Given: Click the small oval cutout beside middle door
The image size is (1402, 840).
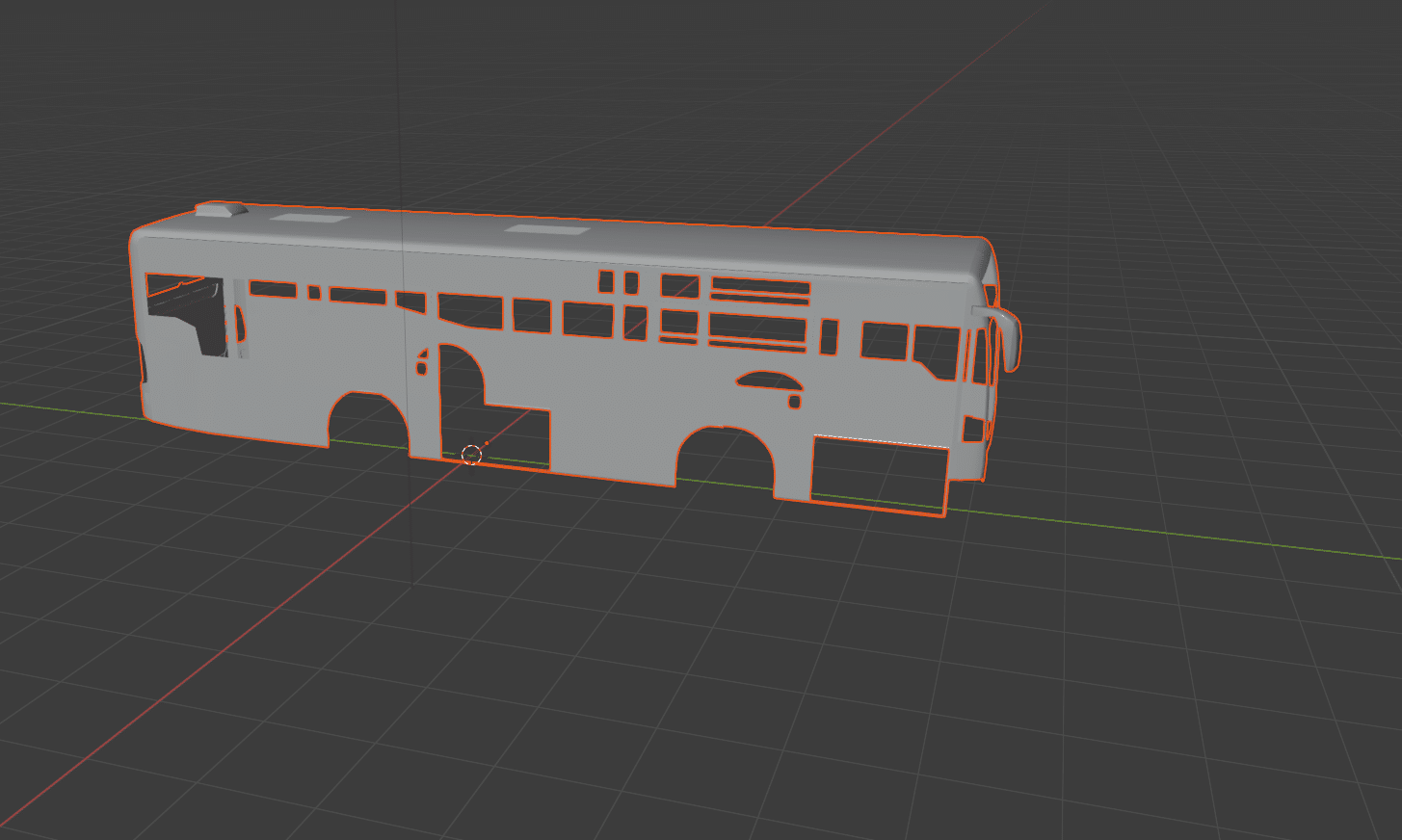Looking at the screenshot, I should pyautogui.click(x=421, y=366).
